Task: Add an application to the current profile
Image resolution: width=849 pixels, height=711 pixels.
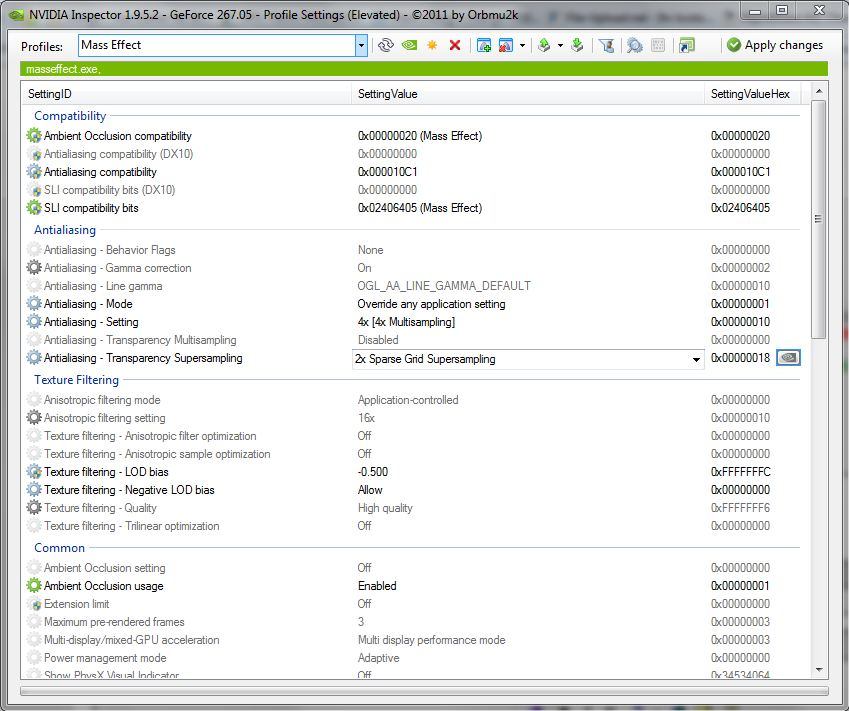Action: pyautogui.click(x=484, y=45)
